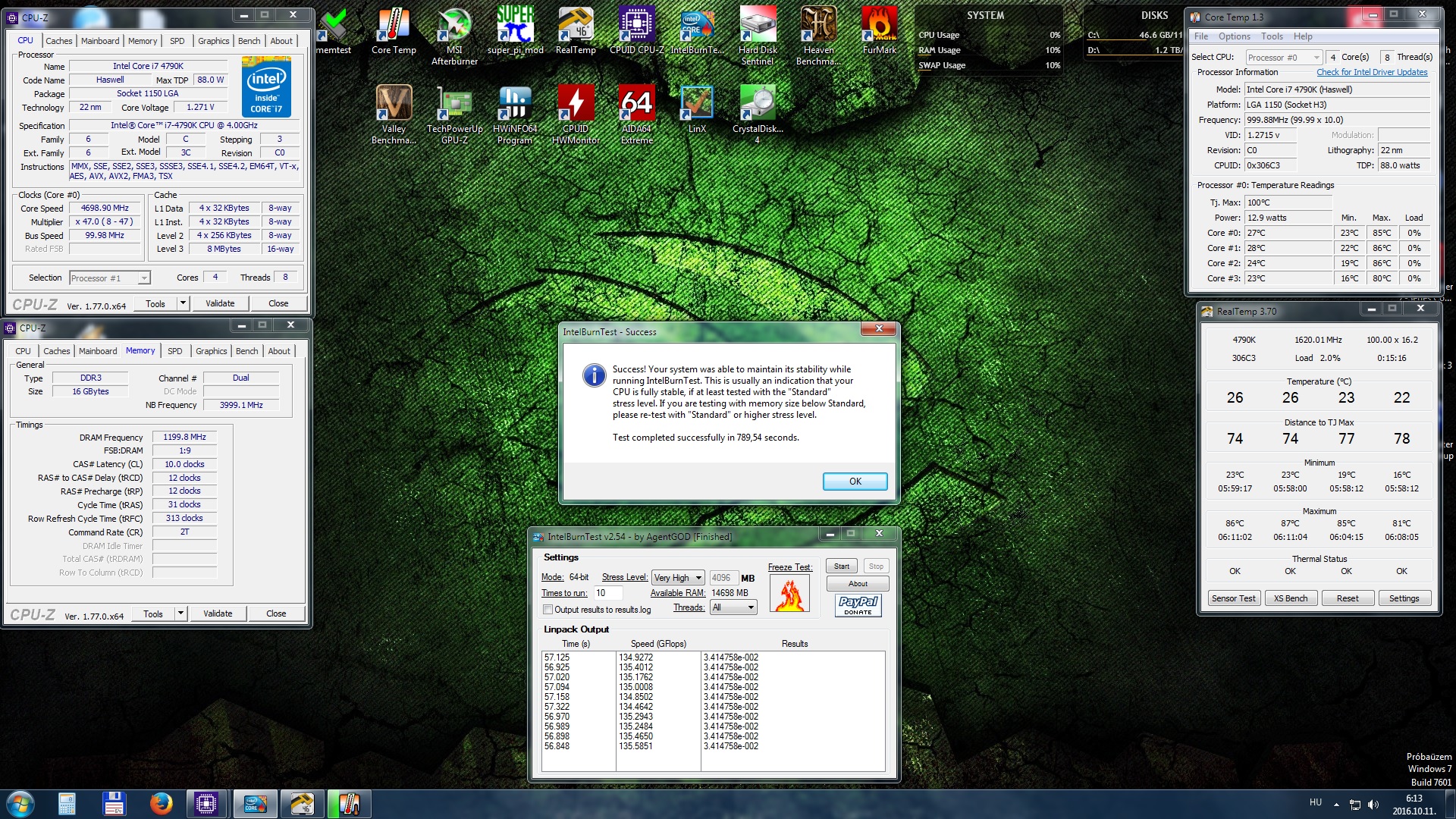Open Heaven Benchmark desktop shortcut

(x=818, y=36)
